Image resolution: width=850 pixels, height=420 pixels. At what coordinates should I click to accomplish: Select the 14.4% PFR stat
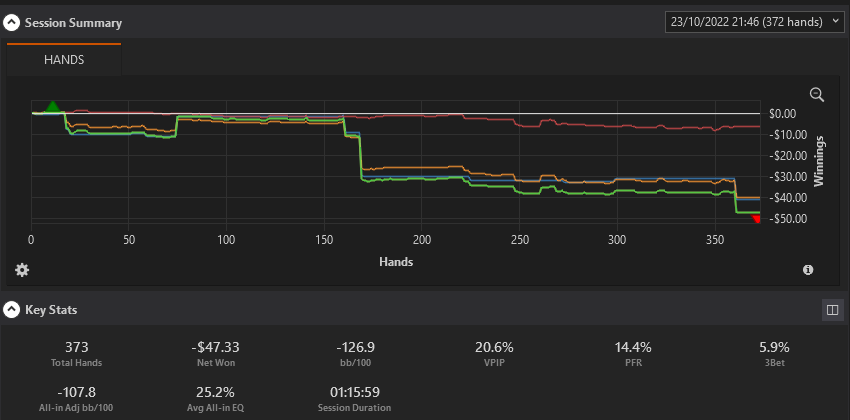tap(633, 354)
